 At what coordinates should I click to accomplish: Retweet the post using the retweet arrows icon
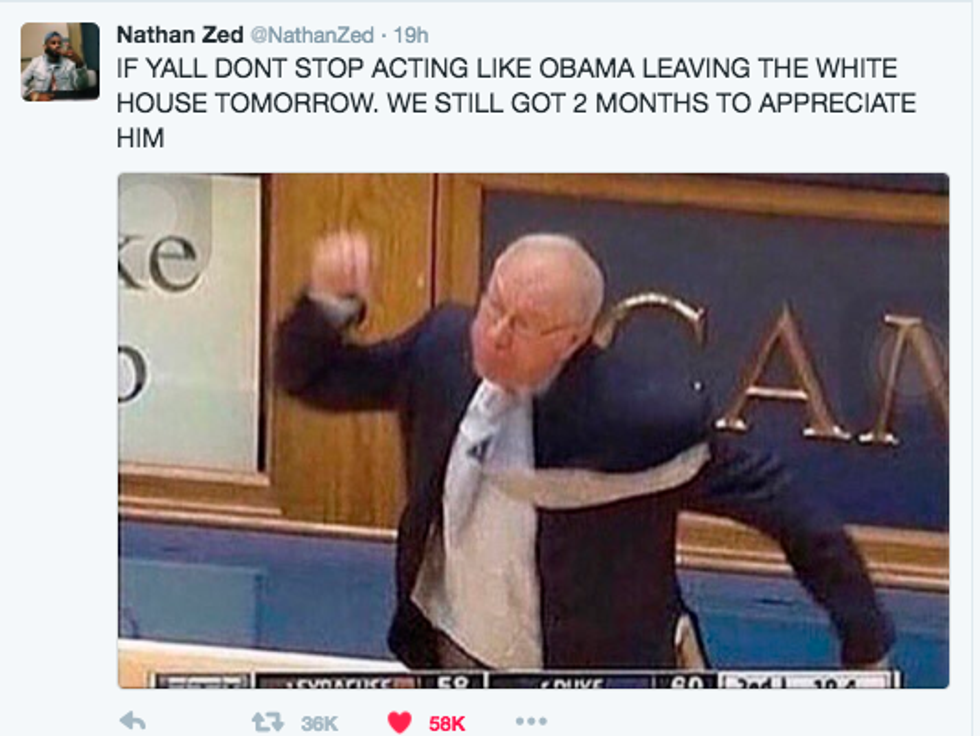point(268,722)
